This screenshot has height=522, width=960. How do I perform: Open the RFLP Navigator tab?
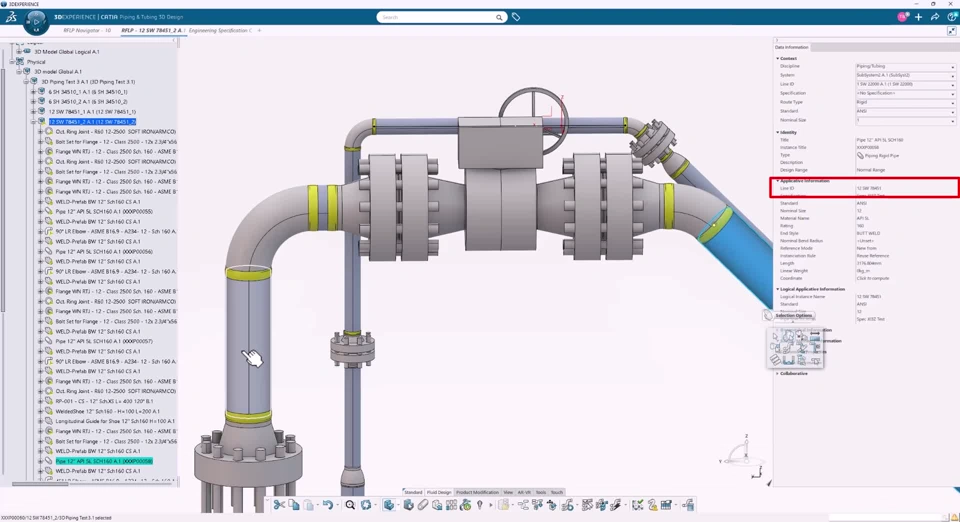click(x=87, y=31)
